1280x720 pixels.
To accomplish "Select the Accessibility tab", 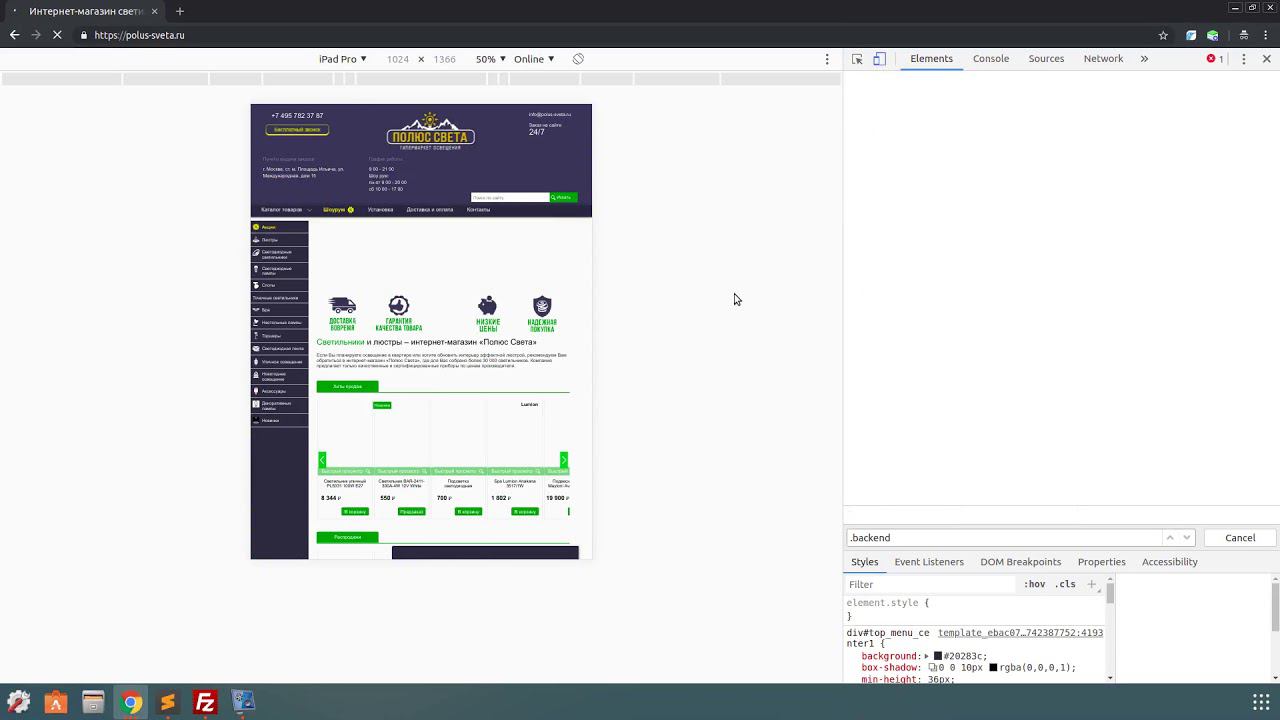I will coord(1169,562).
